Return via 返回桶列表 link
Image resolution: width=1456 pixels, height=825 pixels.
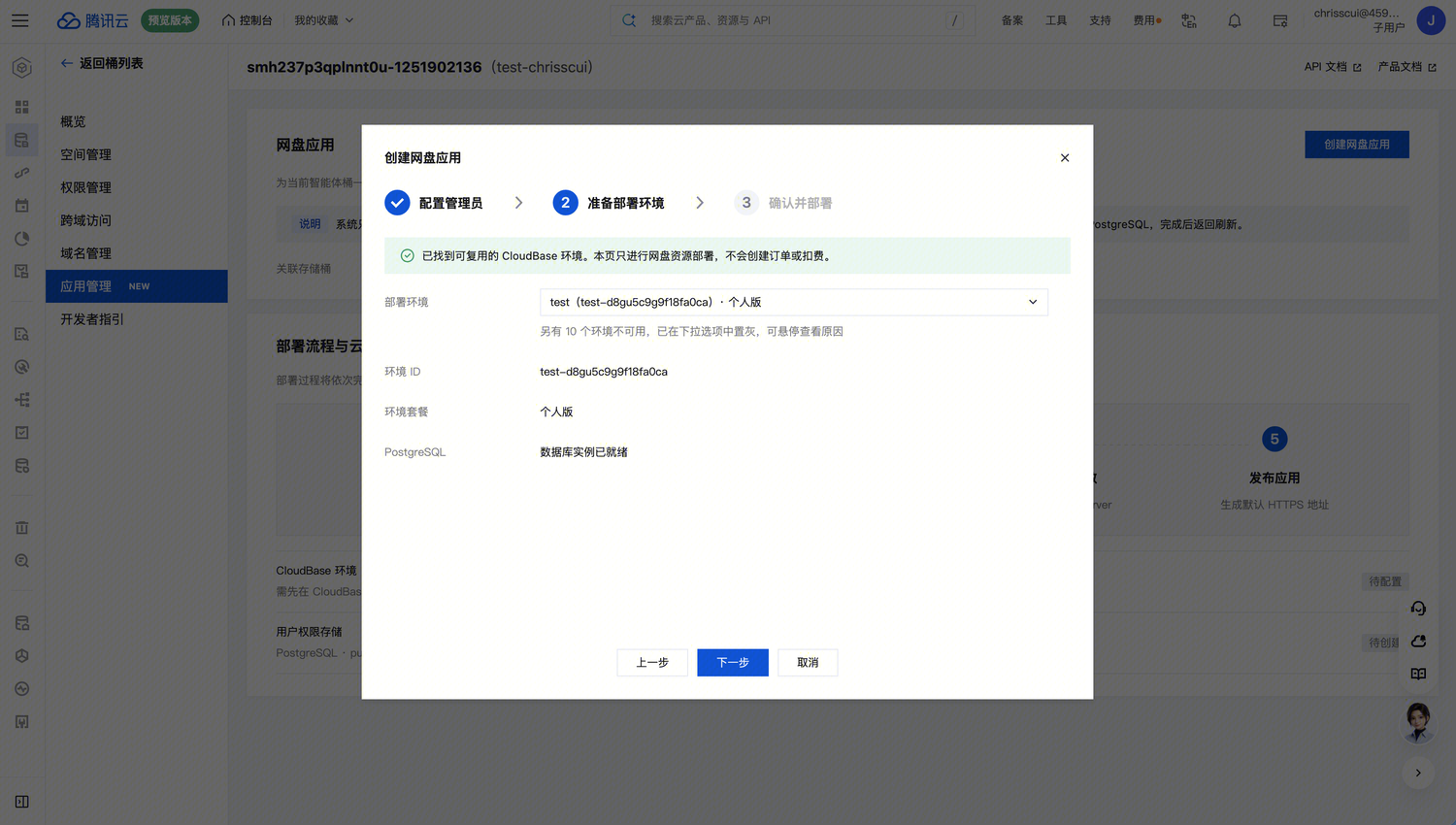102,63
